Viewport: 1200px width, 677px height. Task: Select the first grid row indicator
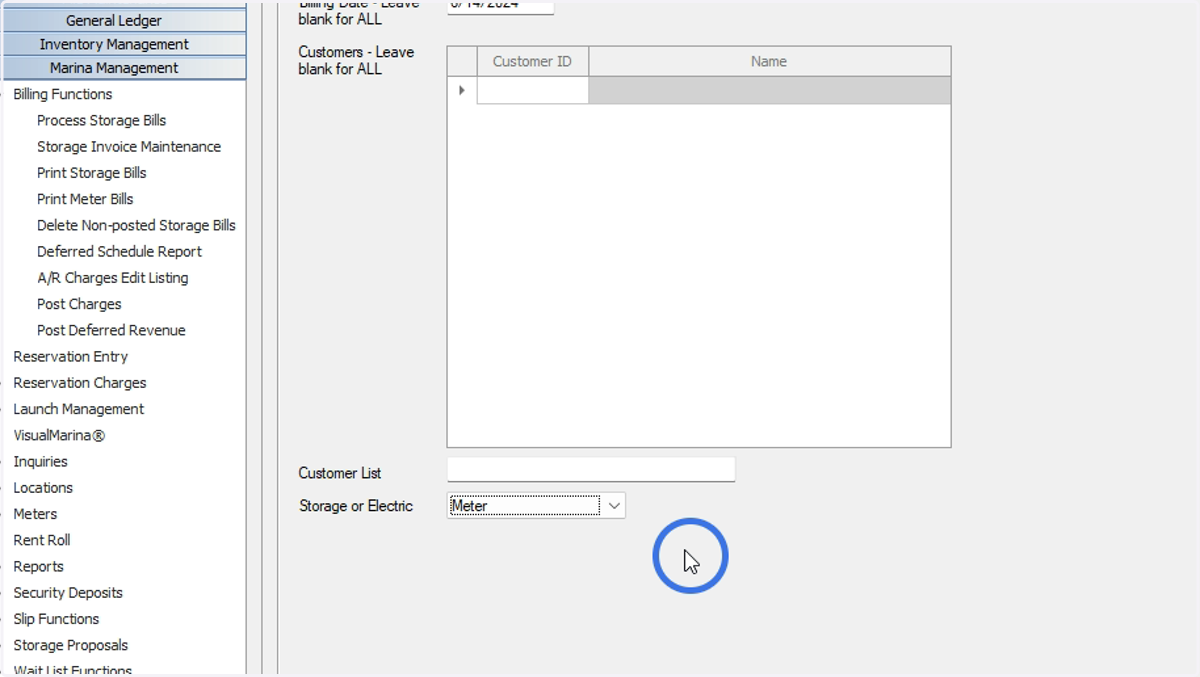tap(462, 90)
